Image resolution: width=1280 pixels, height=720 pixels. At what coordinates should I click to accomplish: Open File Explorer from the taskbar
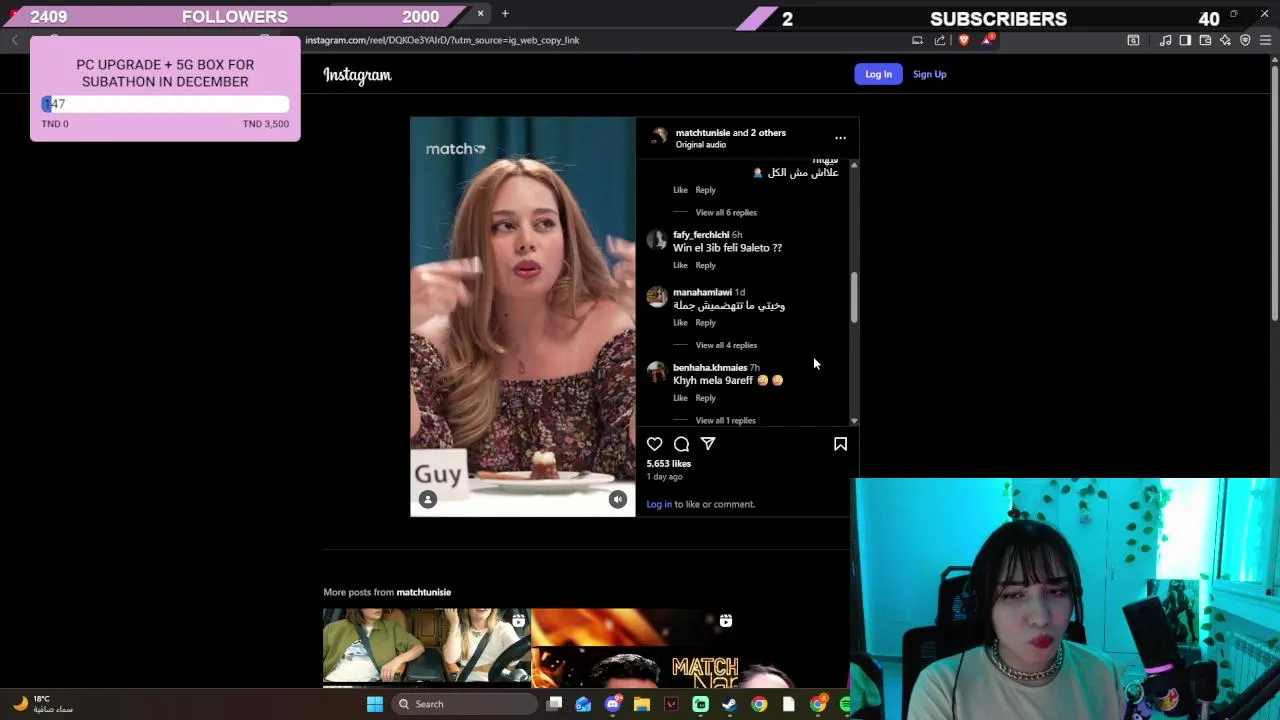tap(642, 704)
